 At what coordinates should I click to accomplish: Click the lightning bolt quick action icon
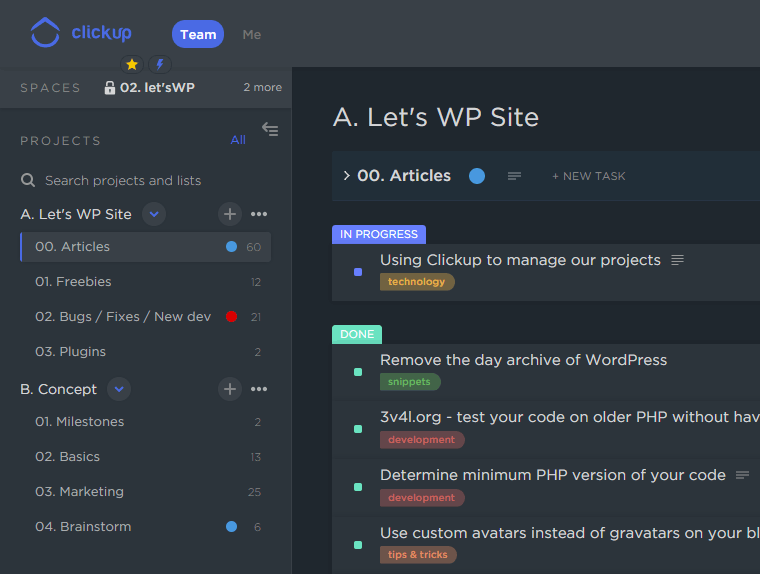(x=159, y=64)
